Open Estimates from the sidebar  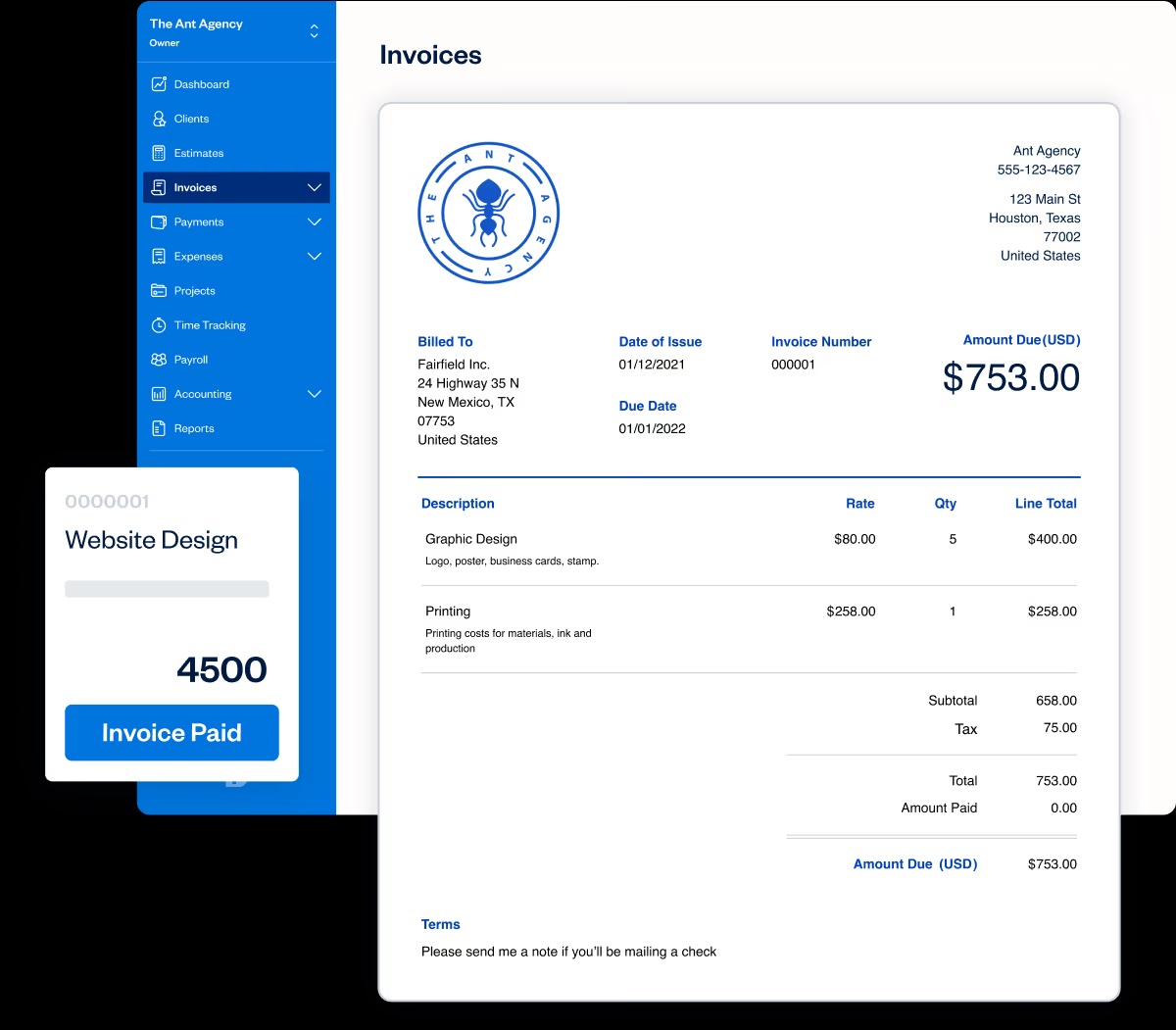(x=199, y=153)
